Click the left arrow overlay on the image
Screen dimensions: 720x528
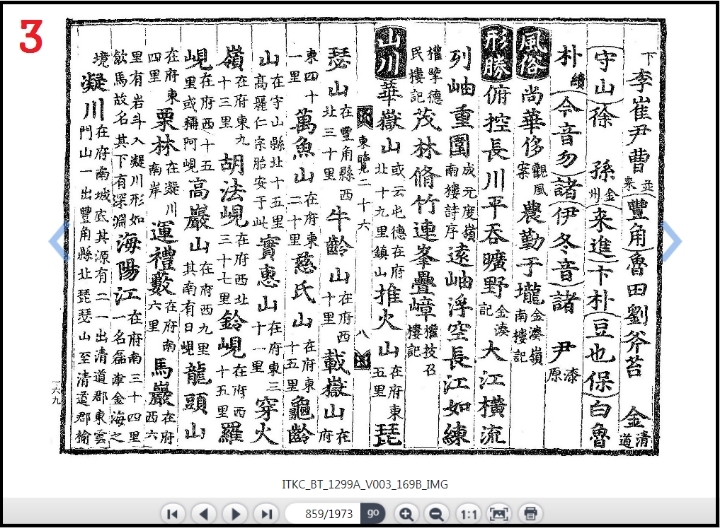(x=58, y=240)
